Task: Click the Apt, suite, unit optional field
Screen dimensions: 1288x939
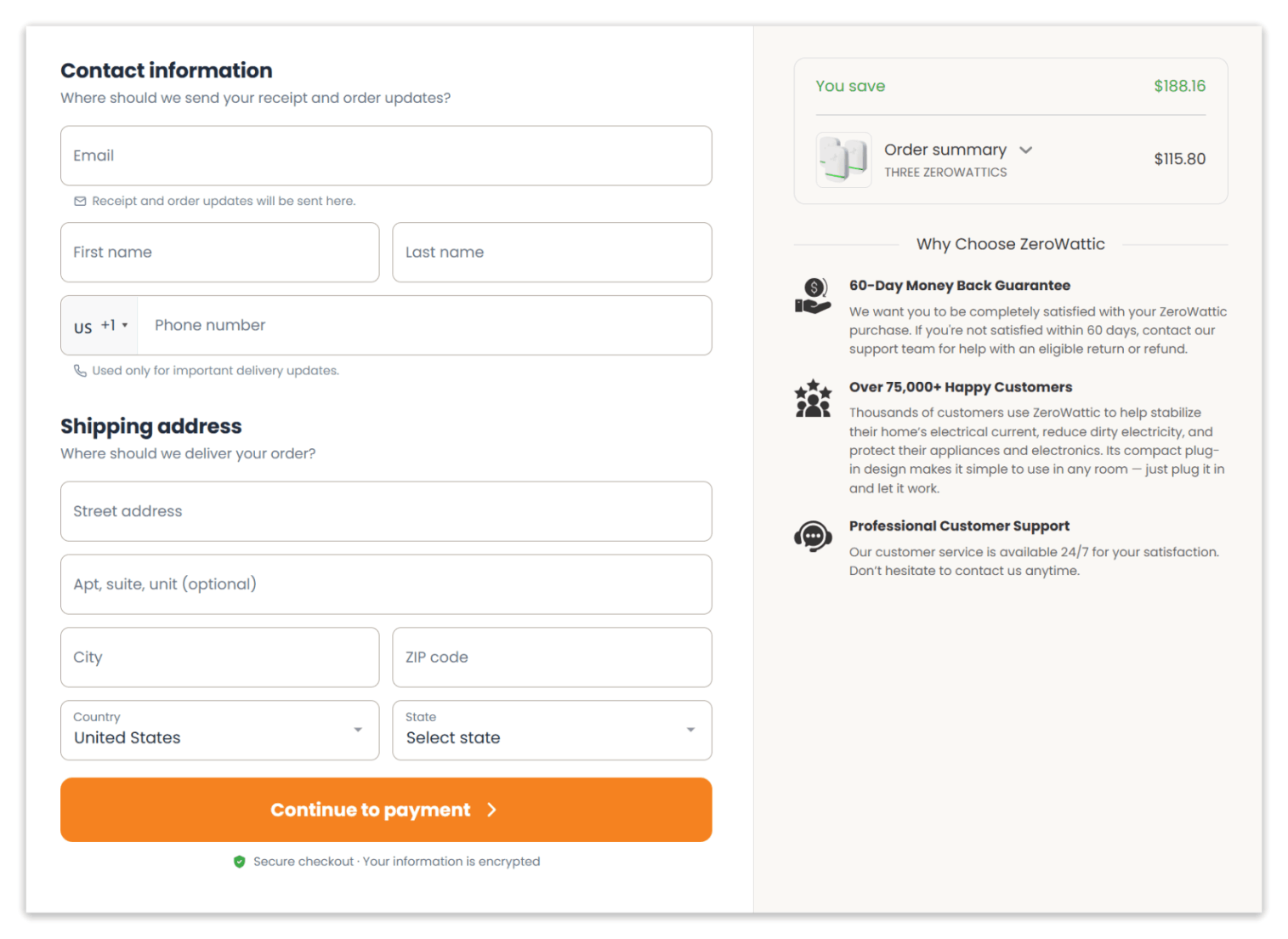Action: click(386, 584)
